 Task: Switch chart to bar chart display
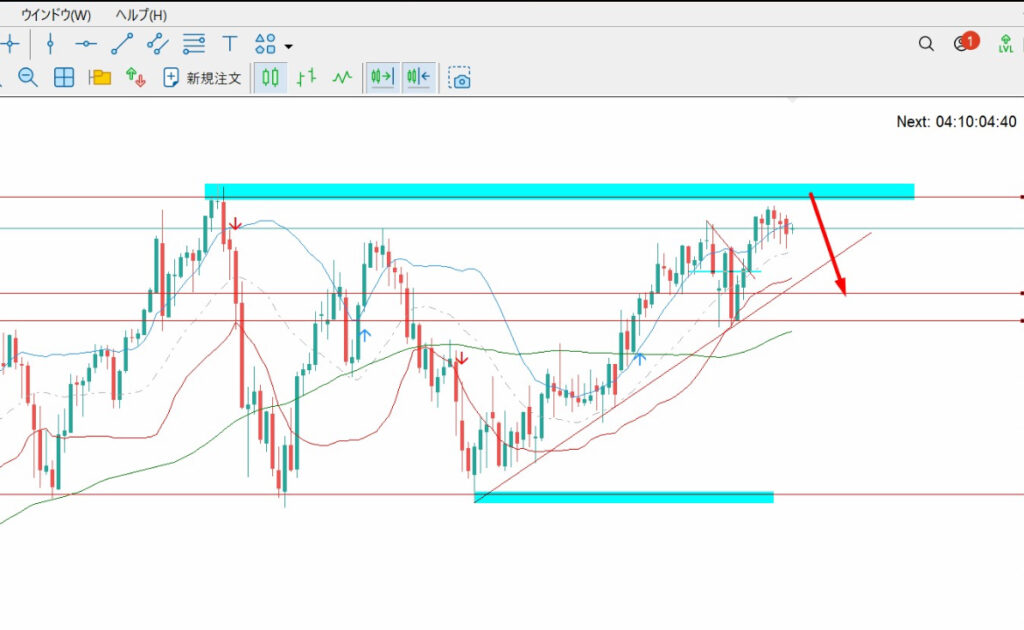pos(308,77)
